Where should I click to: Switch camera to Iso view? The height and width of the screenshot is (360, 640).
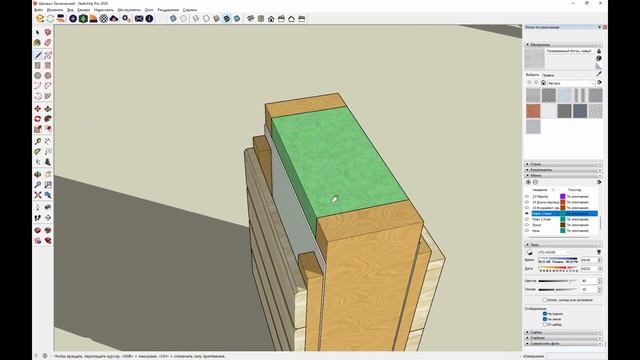pos(251,19)
